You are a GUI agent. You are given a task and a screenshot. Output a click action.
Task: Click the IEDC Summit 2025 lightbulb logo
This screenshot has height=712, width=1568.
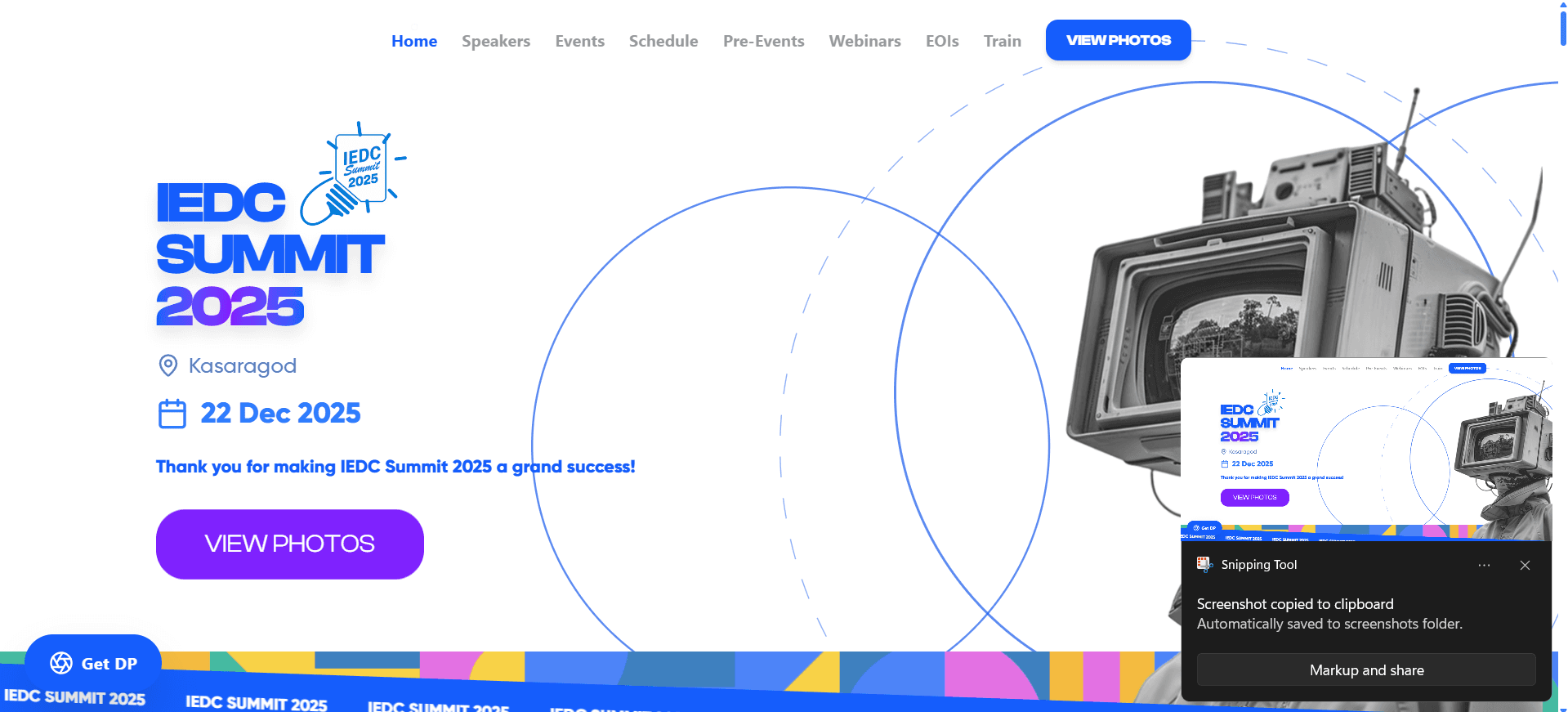click(x=354, y=174)
